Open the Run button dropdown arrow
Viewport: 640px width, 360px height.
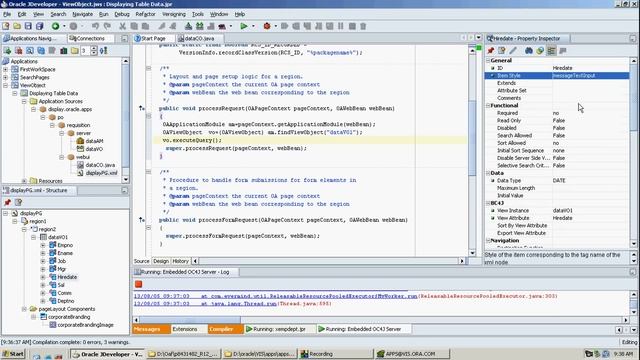[x=253, y=26]
